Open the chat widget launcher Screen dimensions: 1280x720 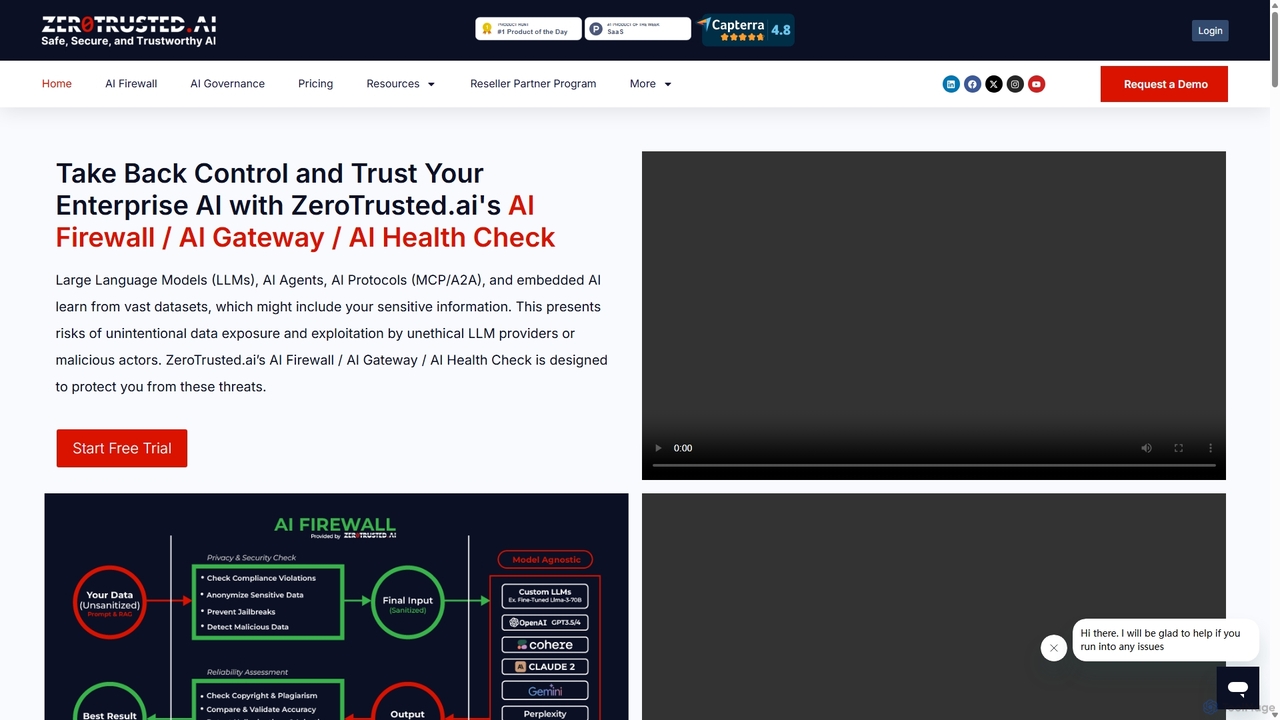(x=1237, y=689)
